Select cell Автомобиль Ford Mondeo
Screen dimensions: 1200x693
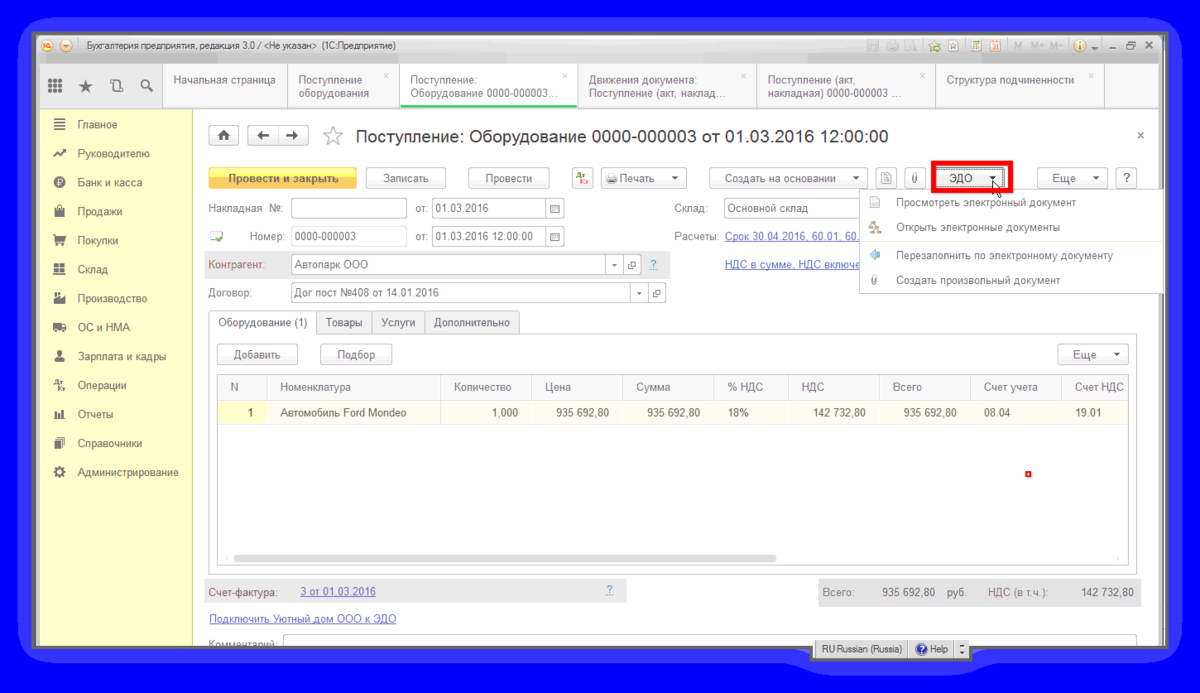(x=354, y=412)
